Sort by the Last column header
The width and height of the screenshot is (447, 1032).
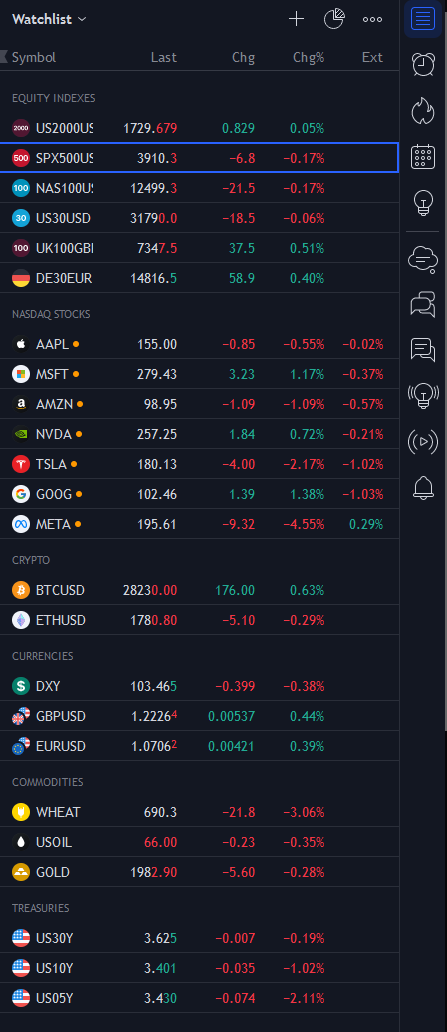164,57
